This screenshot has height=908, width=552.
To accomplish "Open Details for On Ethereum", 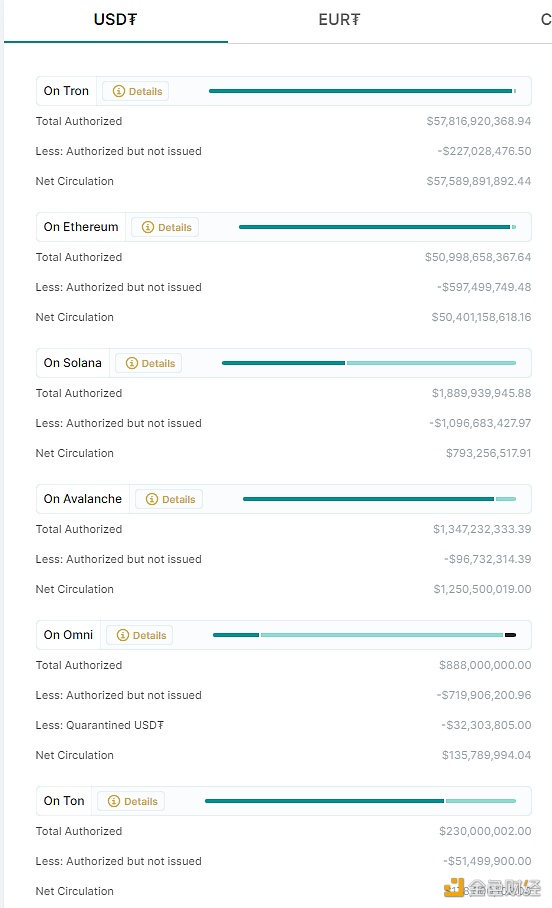I will (165, 228).
